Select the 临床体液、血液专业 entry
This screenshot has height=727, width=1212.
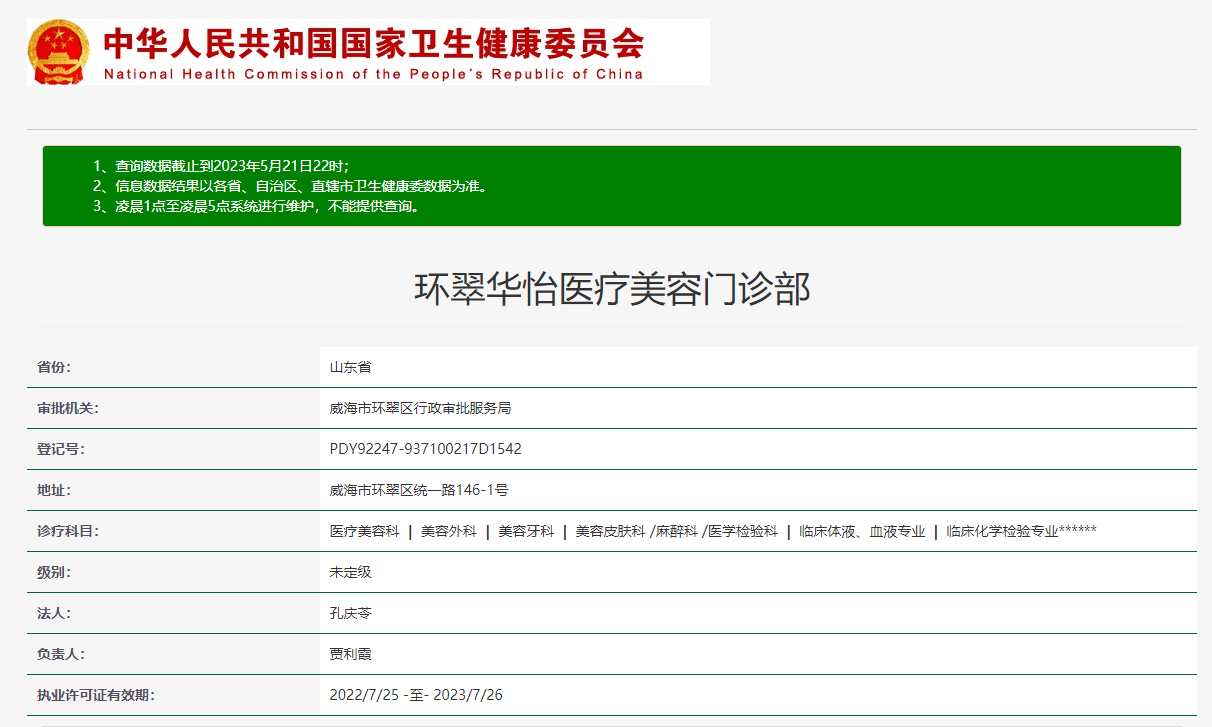click(862, 531)
